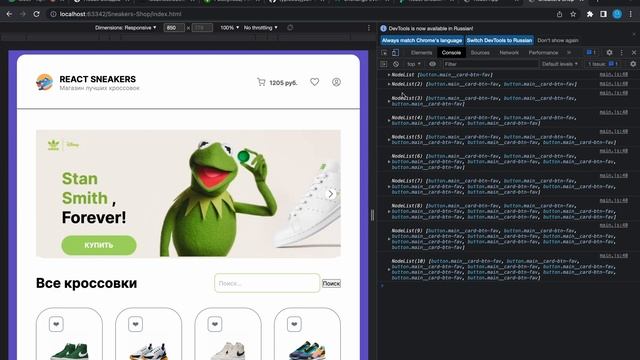The width and height of the screenshot is (640, 360).
Task: Click the site info icon in address bar
Action: [53, 14]
